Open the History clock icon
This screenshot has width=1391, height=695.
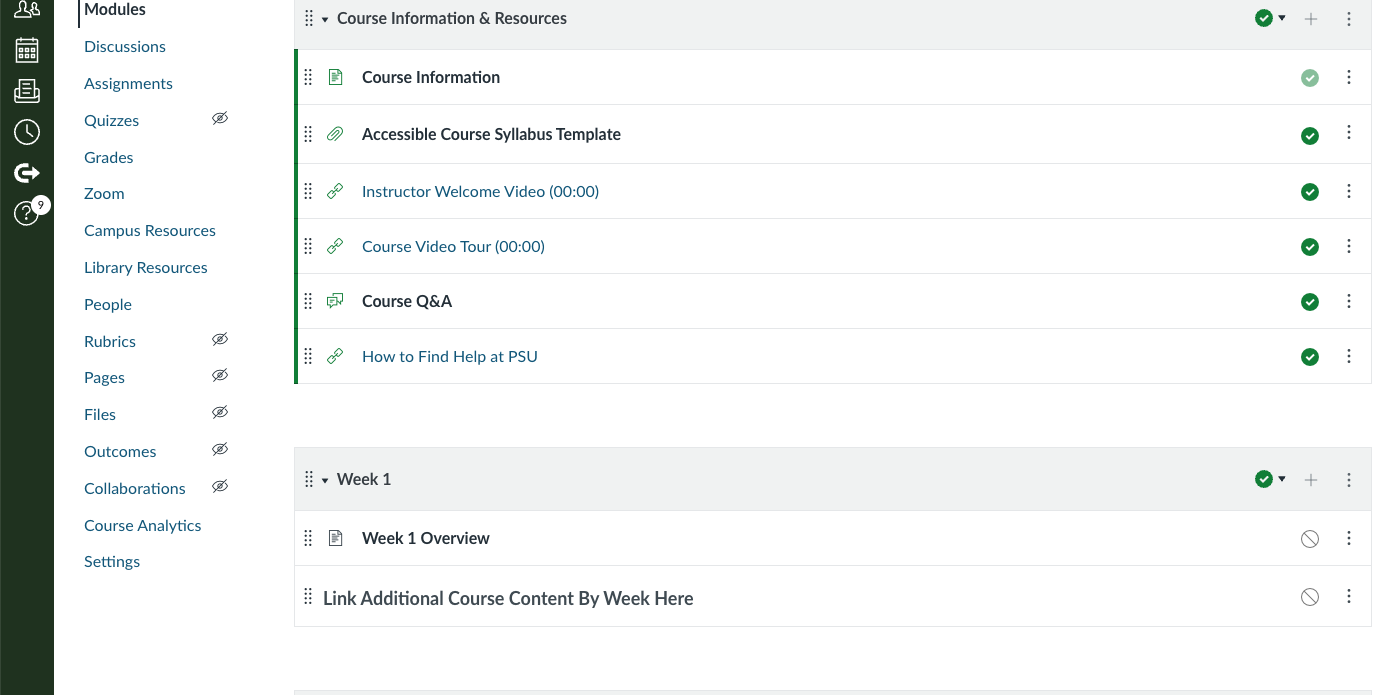[x=27, y=132]
